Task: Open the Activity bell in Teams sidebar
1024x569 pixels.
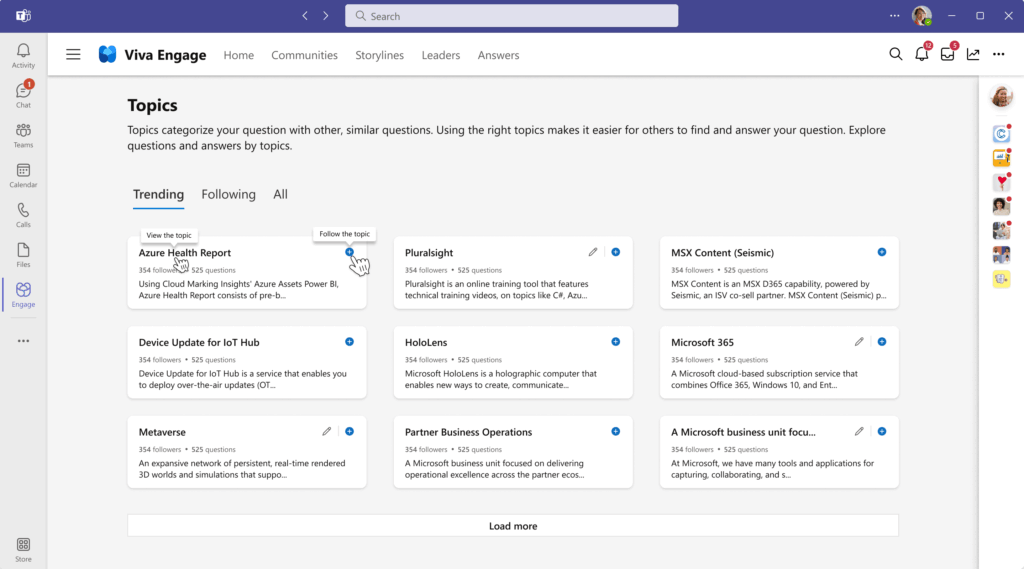Action: [x=23, y=56]
